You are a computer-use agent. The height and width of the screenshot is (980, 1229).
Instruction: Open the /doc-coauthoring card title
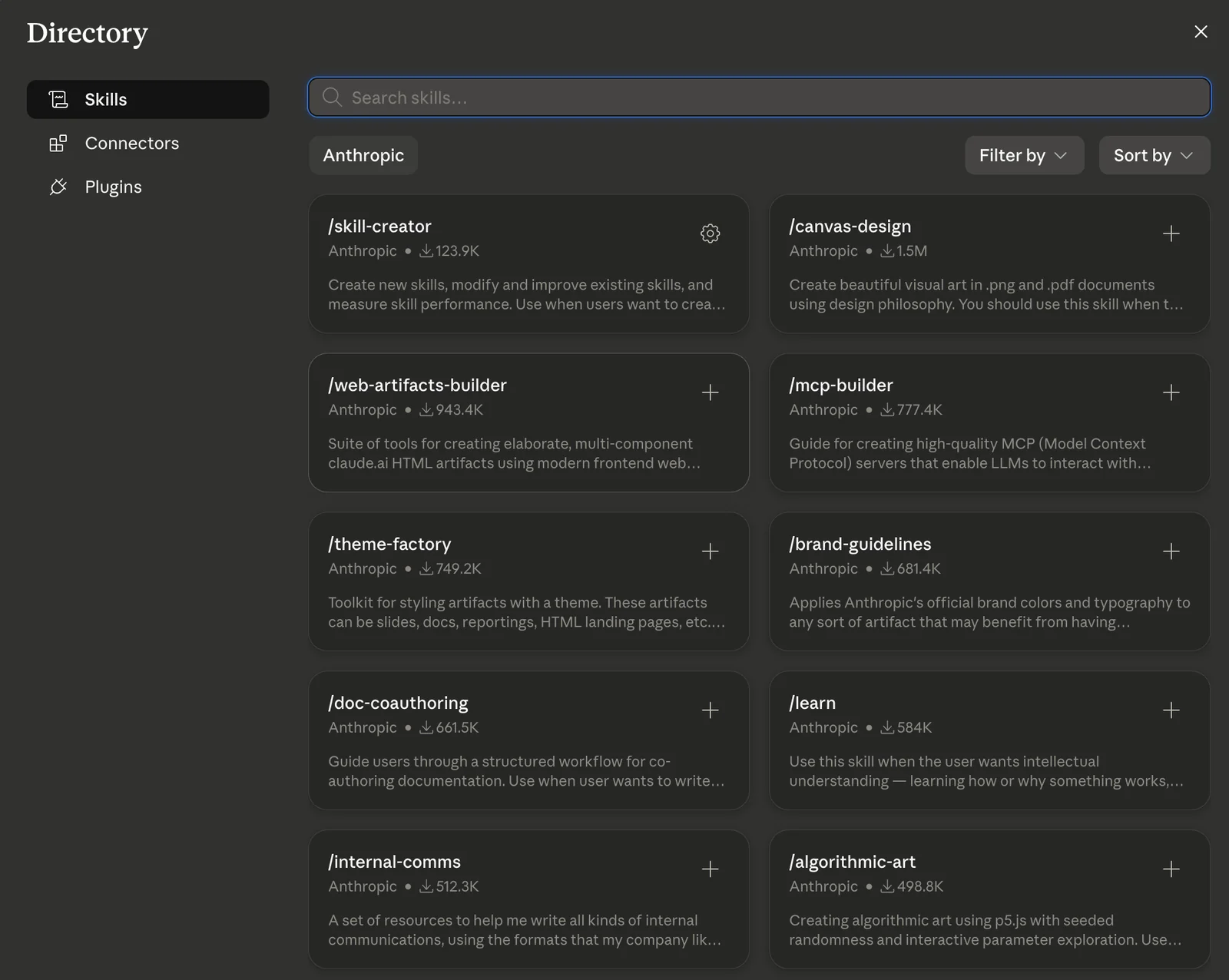(398, 704)
